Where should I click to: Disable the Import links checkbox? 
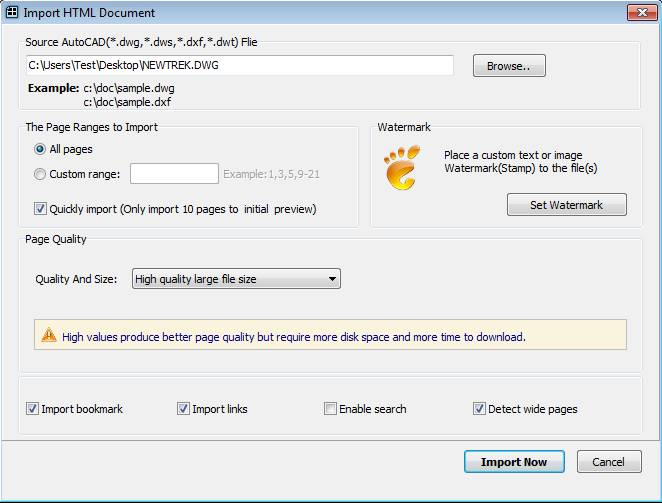[183, 409]
